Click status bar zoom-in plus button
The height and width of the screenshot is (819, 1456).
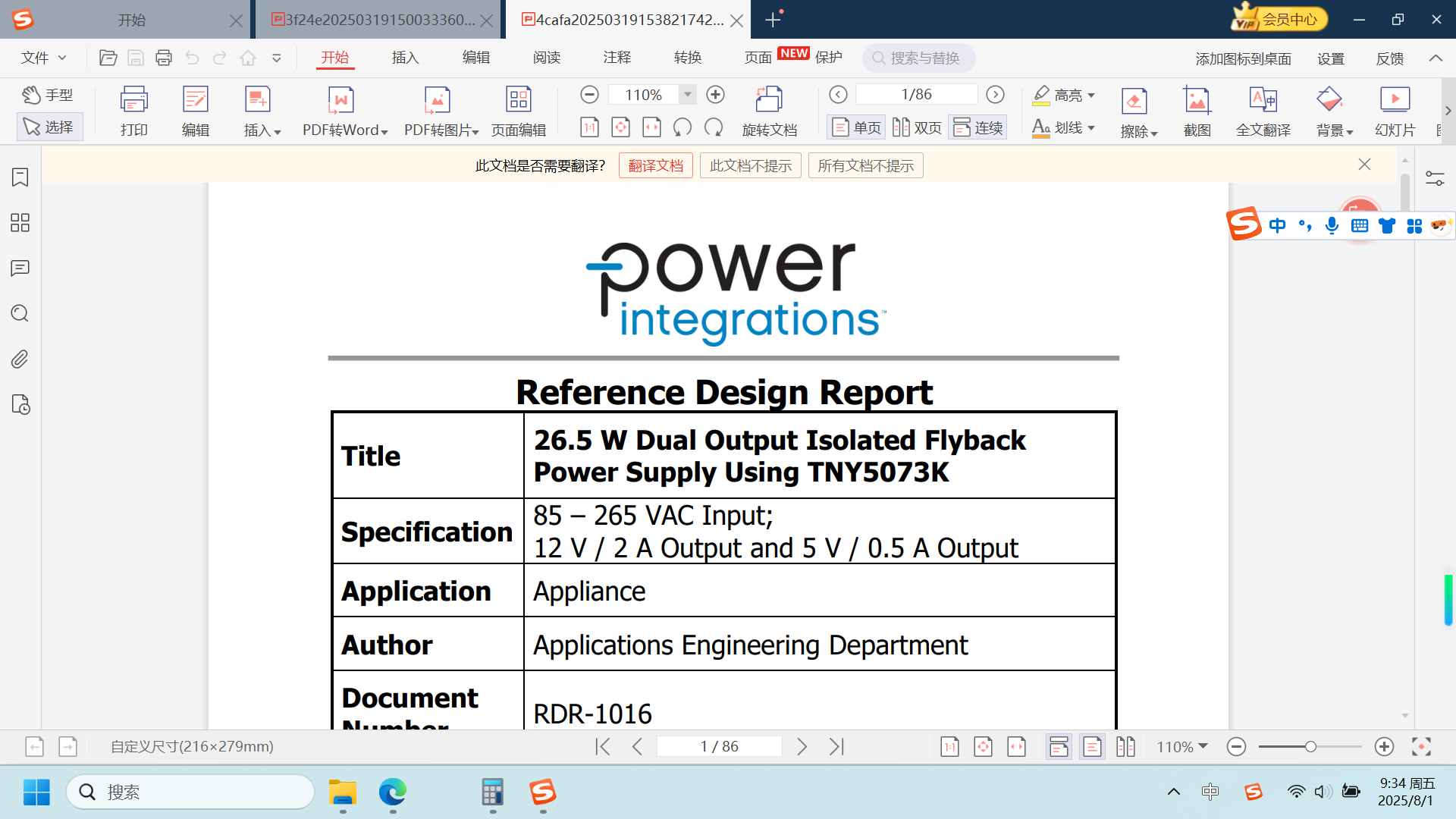coord(1384,747)
